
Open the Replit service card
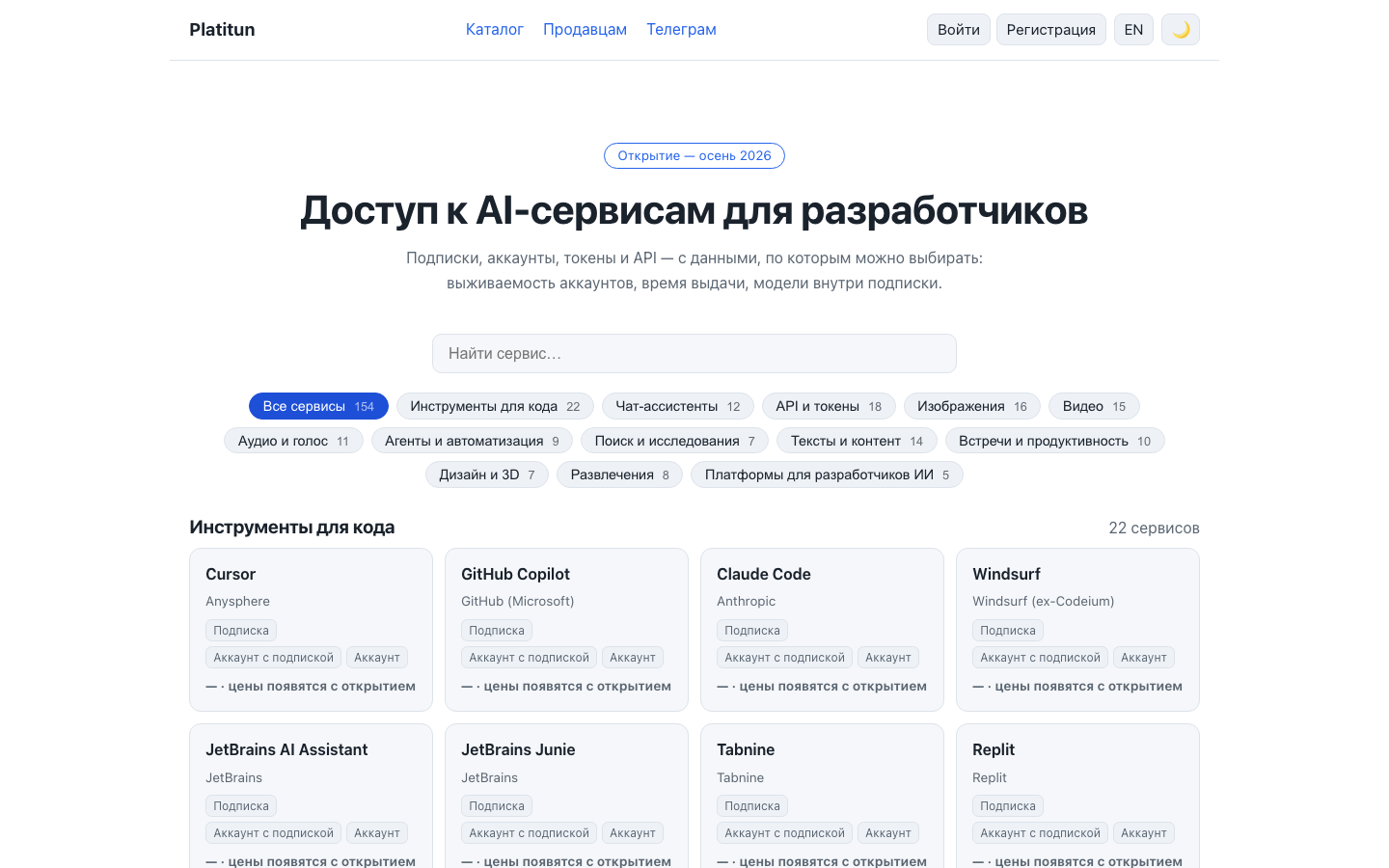point(1077,797)
